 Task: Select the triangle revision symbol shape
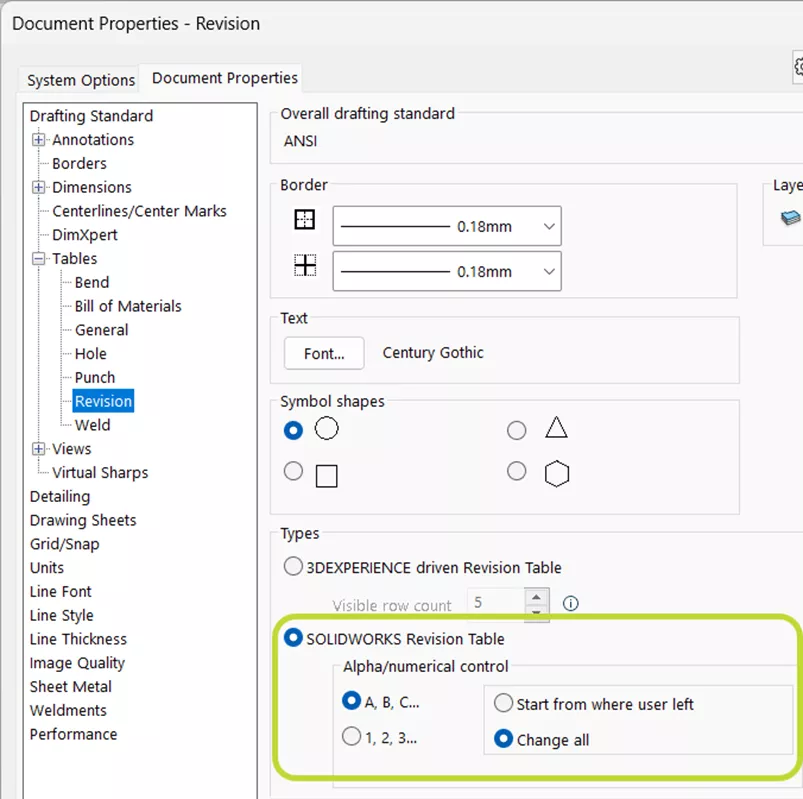click(x=517, y=430)
